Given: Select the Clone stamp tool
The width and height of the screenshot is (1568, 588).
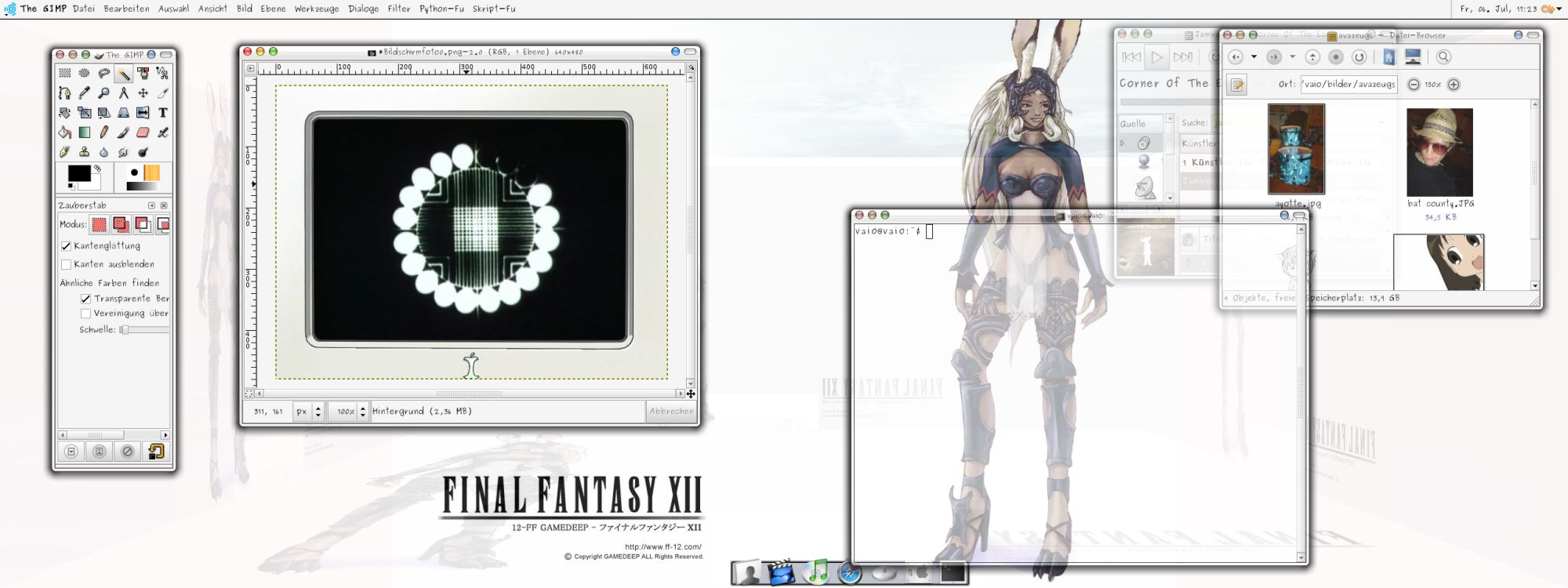Looking at the screenshot, I should click(x=84, y=152).
